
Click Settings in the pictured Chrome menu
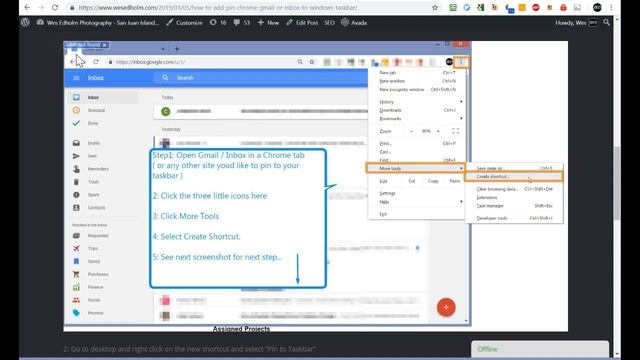point(416,193)
